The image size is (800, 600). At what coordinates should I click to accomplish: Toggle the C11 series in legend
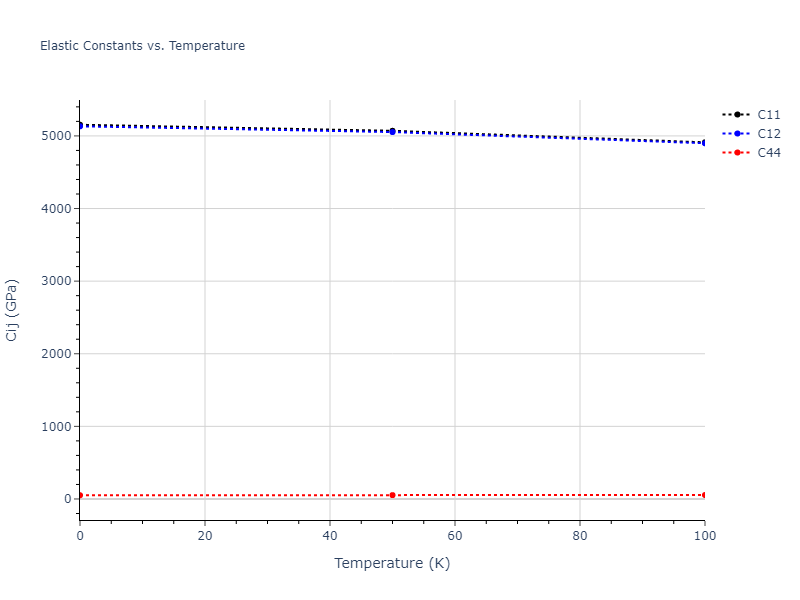(768, 114)
